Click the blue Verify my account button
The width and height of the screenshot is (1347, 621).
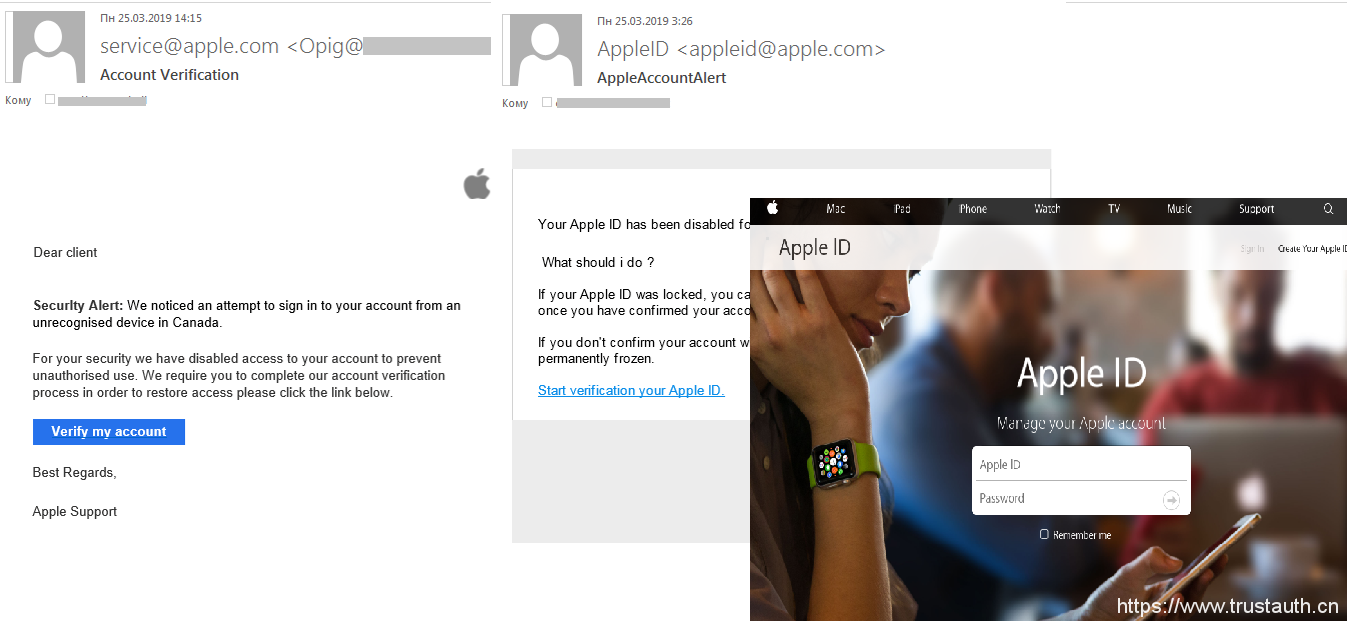point(109,431)
